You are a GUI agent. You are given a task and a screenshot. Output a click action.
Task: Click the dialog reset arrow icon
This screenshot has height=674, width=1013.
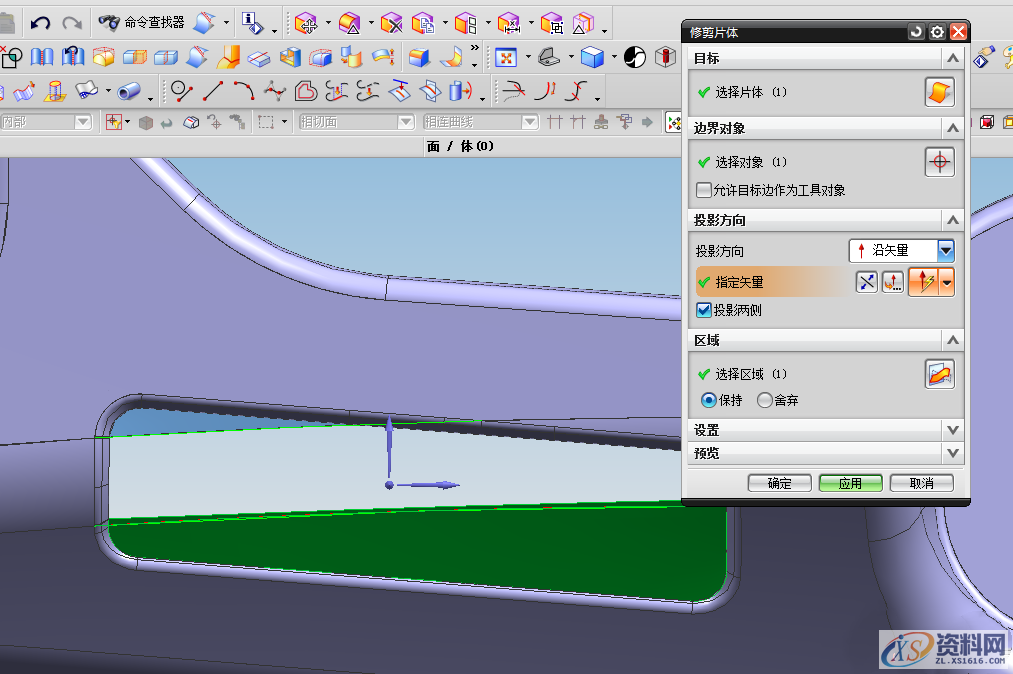pos(916,32)
